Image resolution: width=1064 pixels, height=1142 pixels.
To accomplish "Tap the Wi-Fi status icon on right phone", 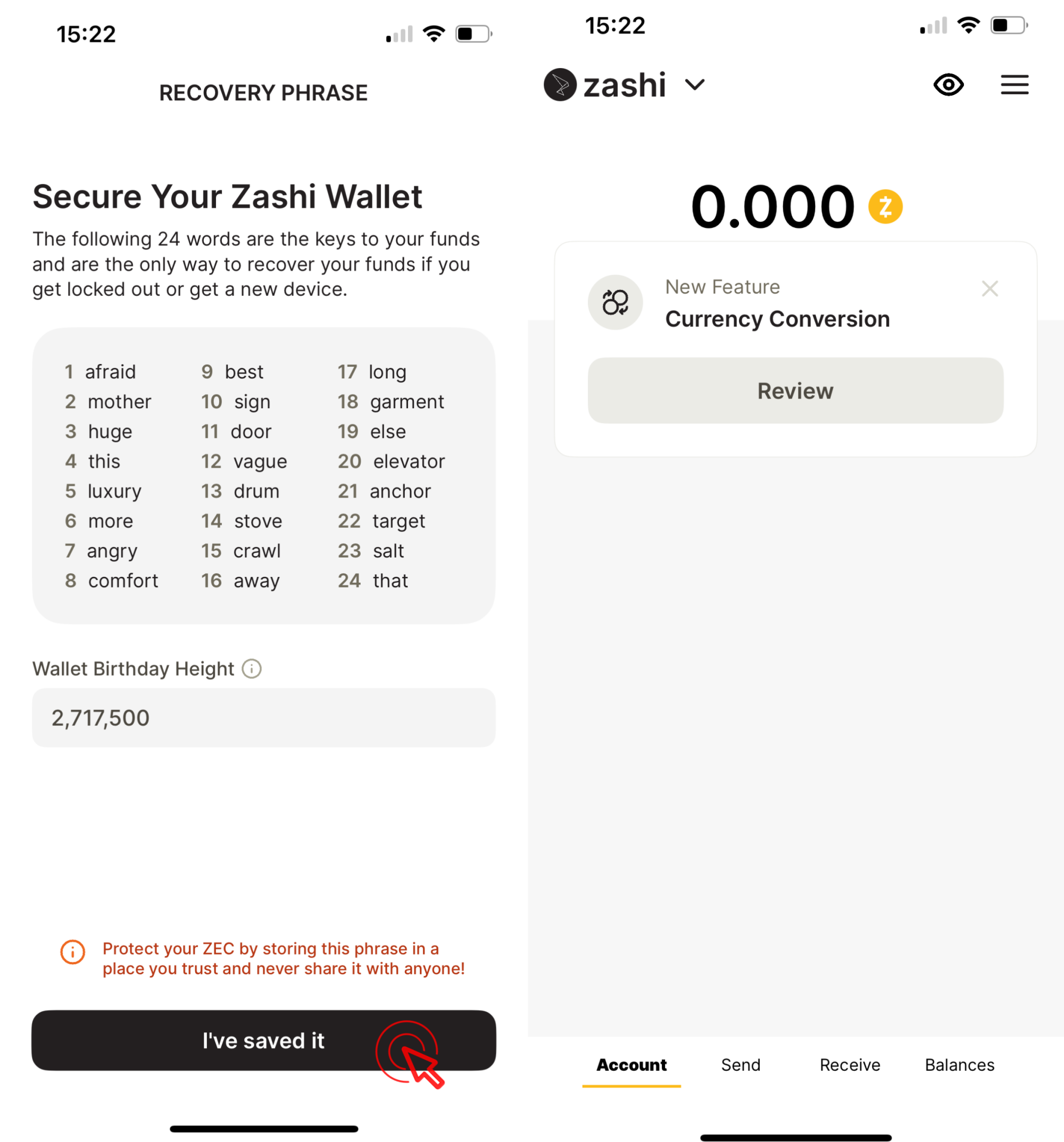I will (969, 25).
